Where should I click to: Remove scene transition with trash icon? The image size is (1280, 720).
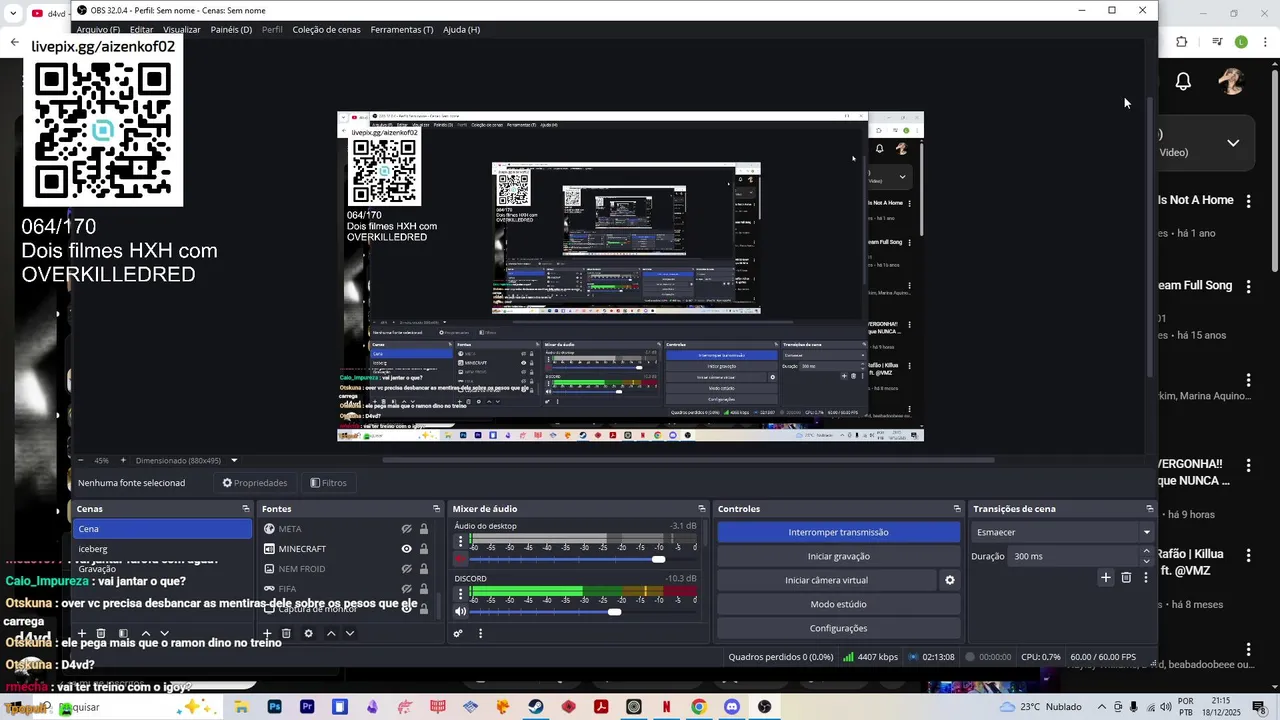click(x=1126, y=577)
